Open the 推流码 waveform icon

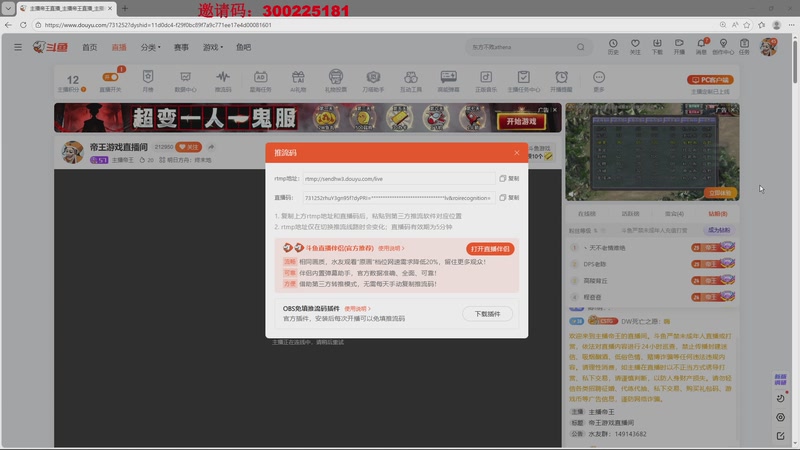(x=223, y=81)
